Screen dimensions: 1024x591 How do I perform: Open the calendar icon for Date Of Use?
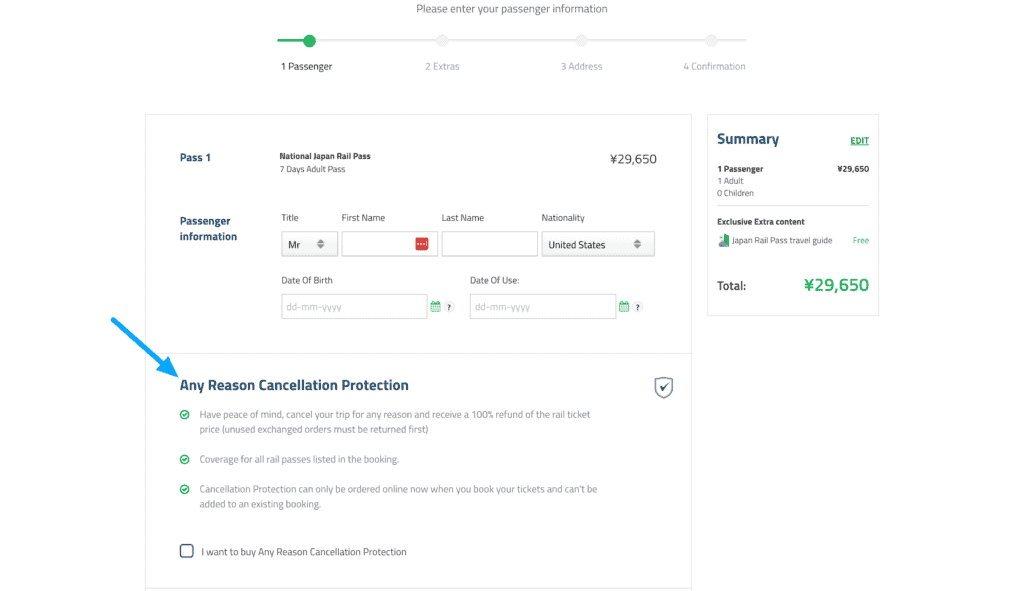tap(624, 306)
